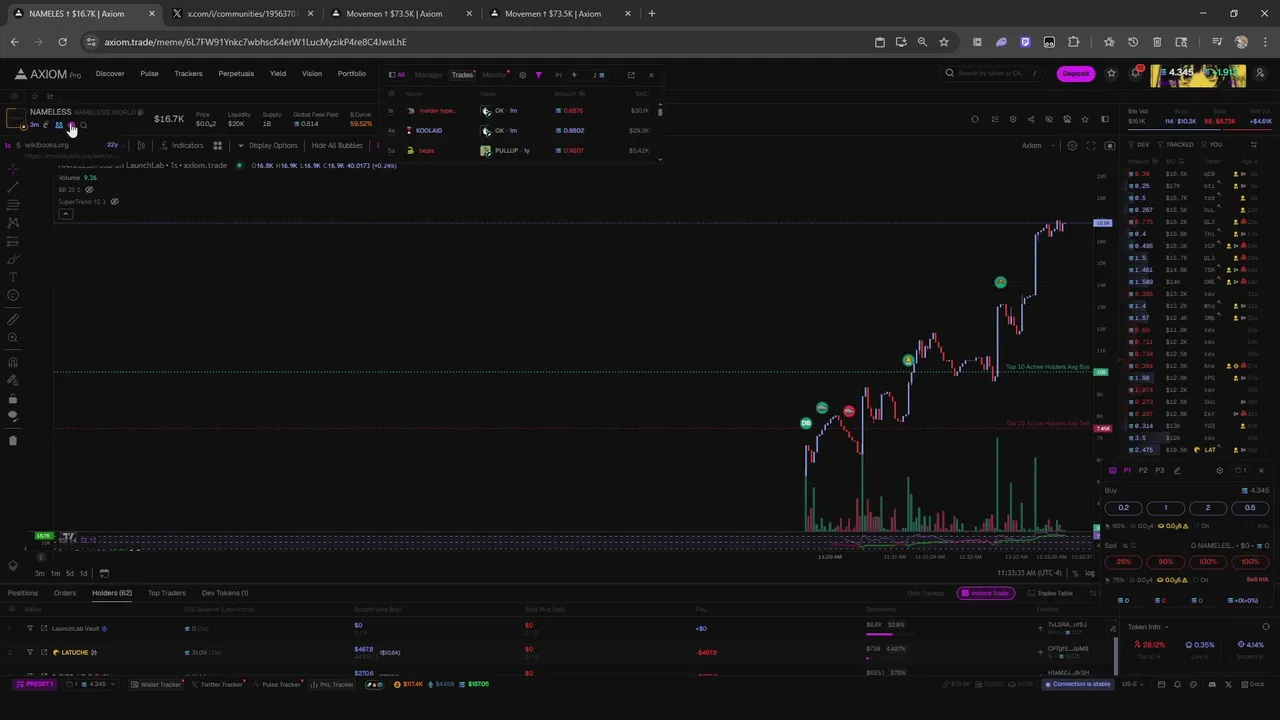Image resolution: width=1280 pixels, height=720 pixels.
Task: Toggle percent scale on chart
Action: [x=1075, y=573]
